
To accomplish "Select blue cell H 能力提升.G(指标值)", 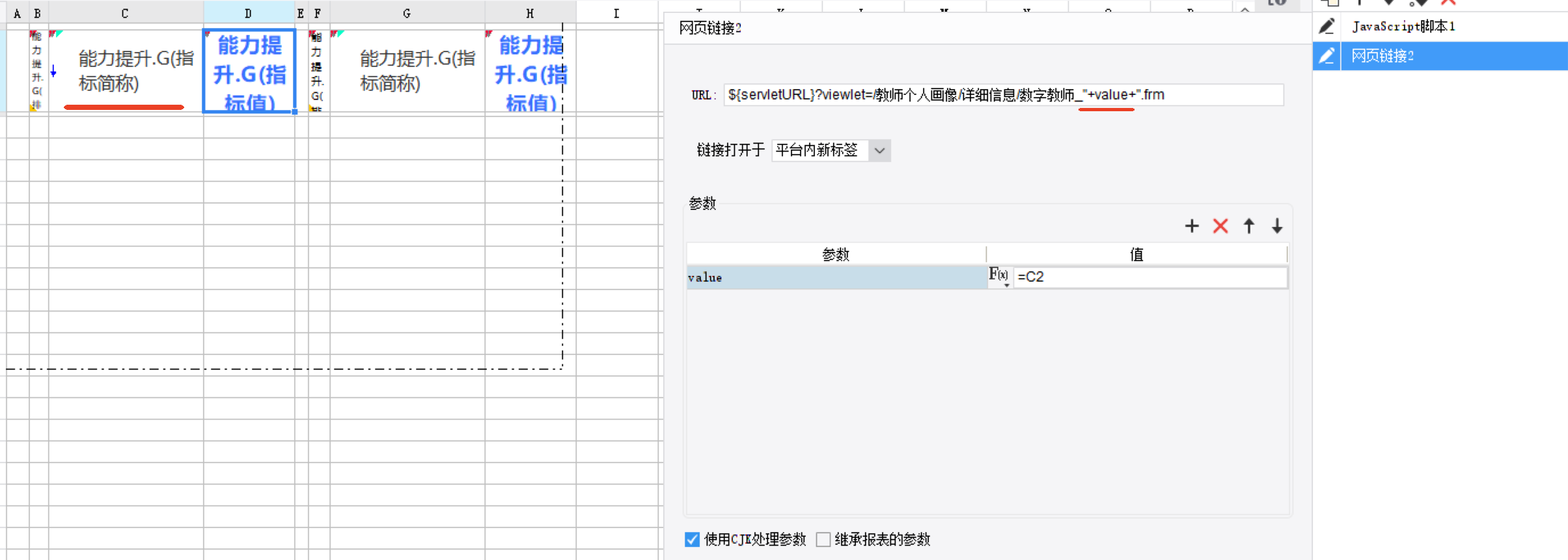I will pyautogui.click(x=530, y=71).
